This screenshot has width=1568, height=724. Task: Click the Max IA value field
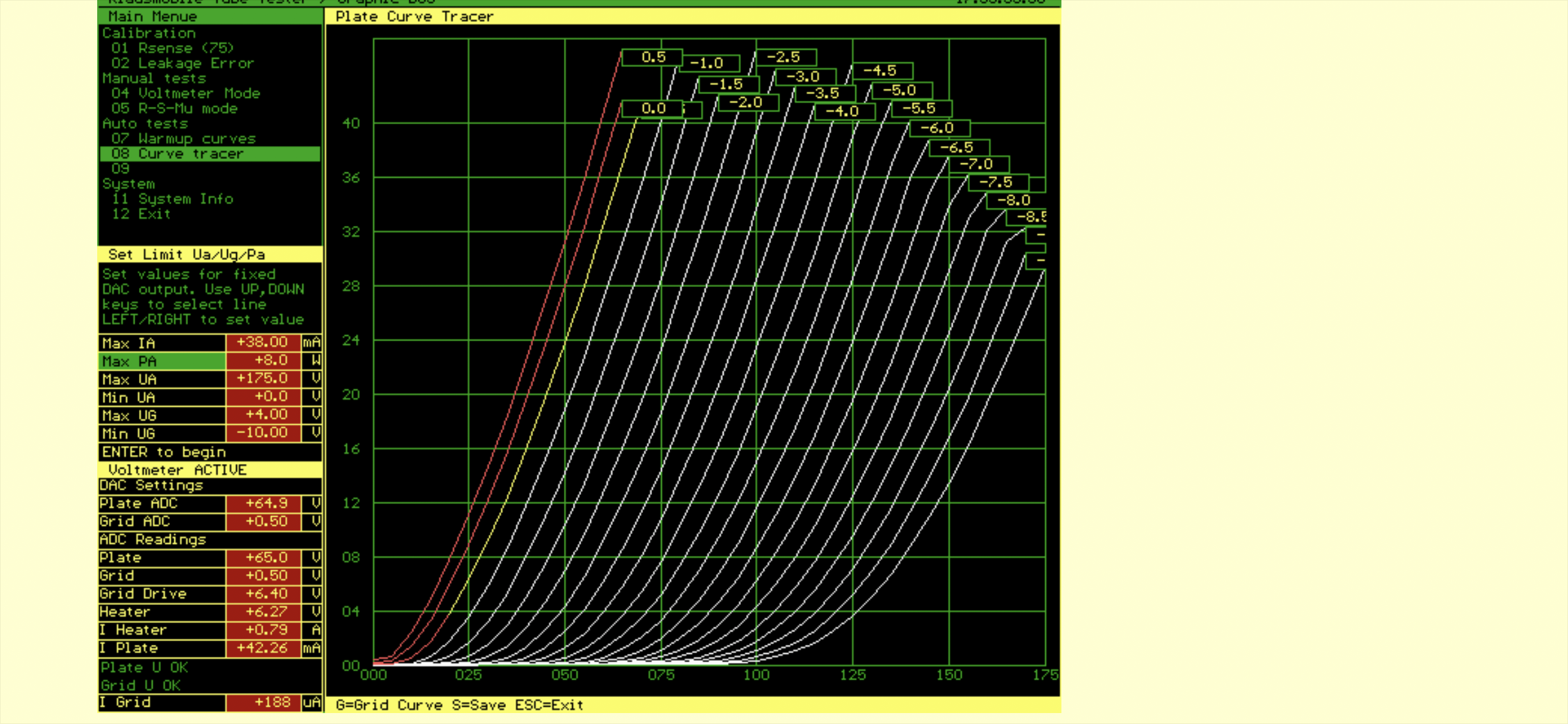point(263,342)
